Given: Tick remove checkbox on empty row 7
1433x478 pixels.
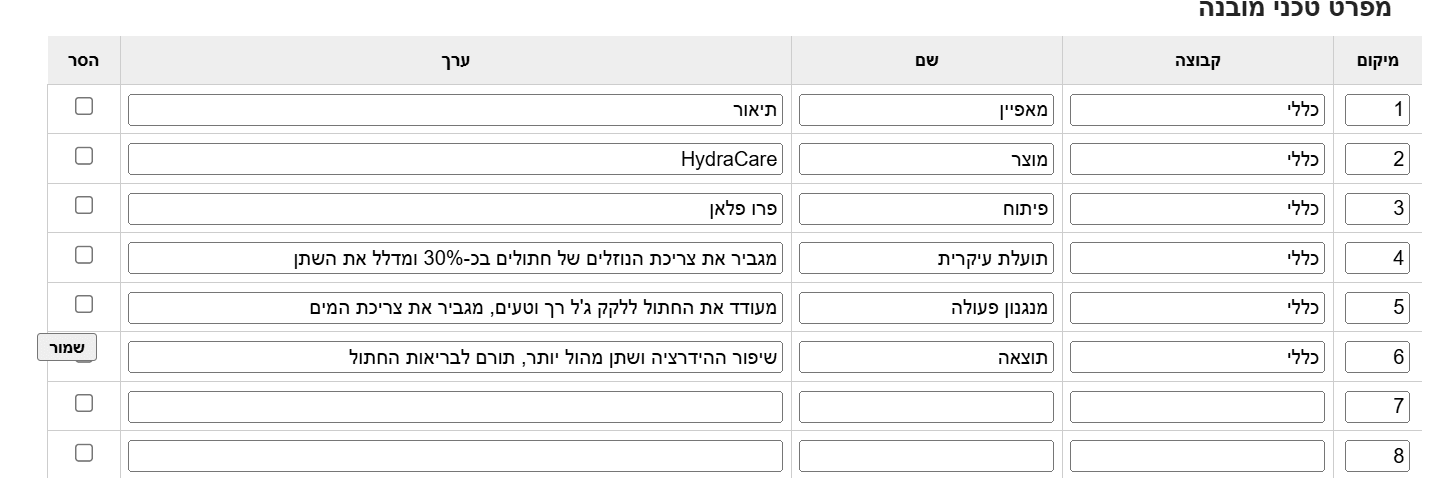Looking at the screenshot, I should coord(84,402).
